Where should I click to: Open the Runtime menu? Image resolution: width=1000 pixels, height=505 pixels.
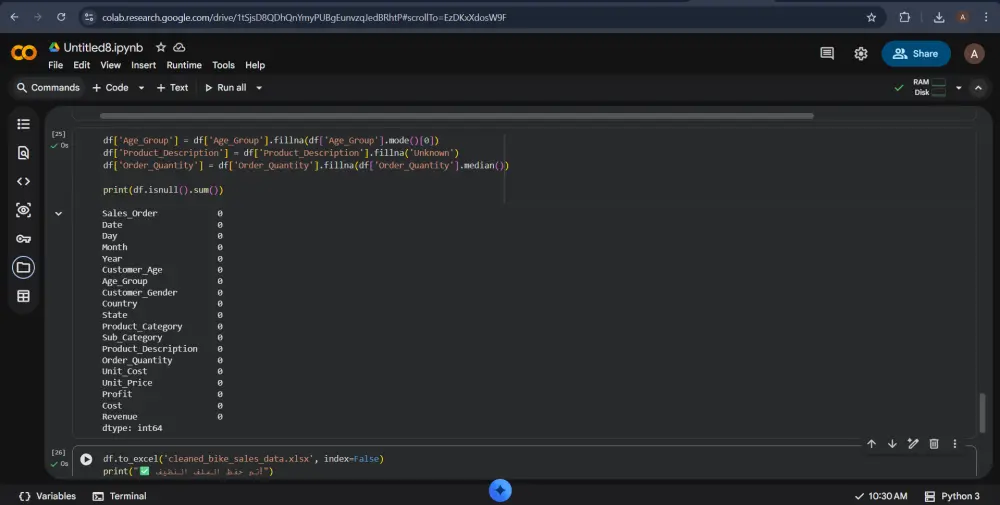coord(184,65)
